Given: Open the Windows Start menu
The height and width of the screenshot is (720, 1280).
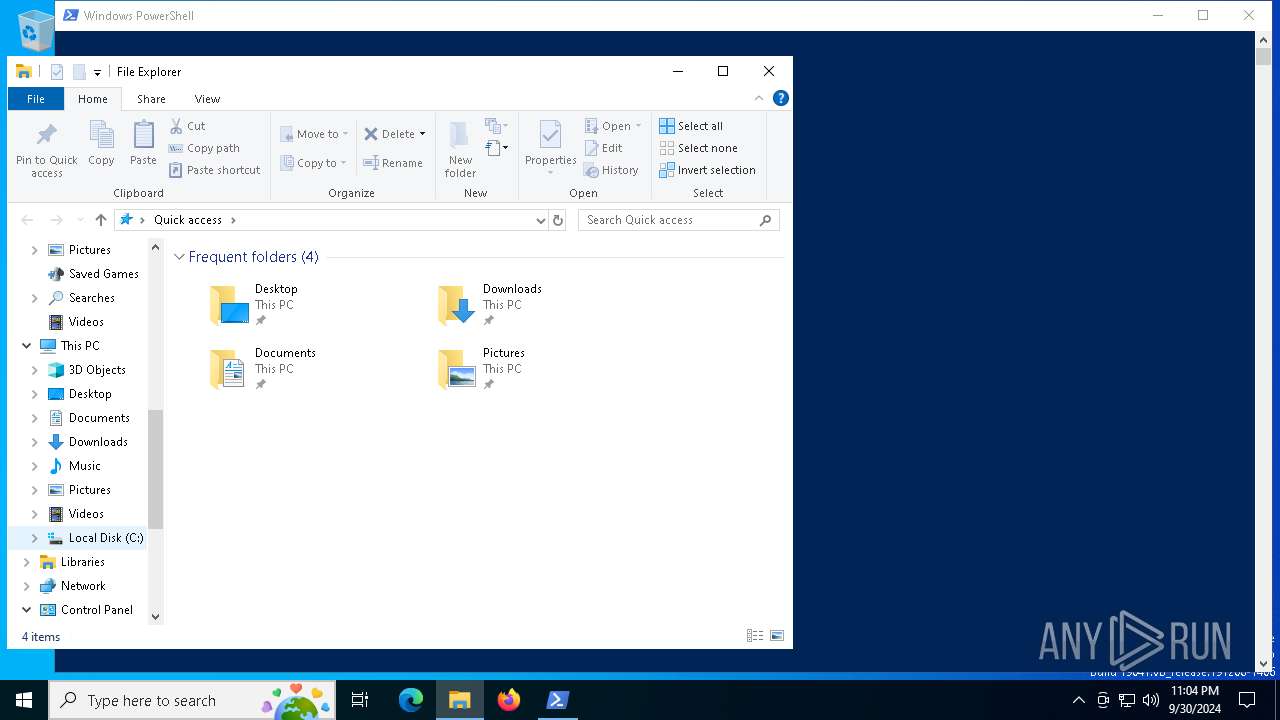Looking at the screenshot, I should click(24, 700).
